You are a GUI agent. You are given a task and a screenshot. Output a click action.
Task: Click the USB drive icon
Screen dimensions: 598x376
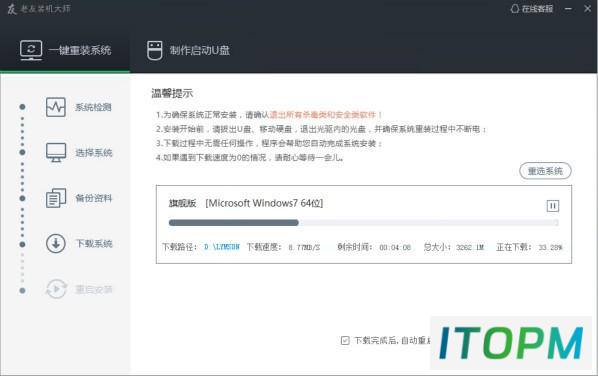[154, 50]
